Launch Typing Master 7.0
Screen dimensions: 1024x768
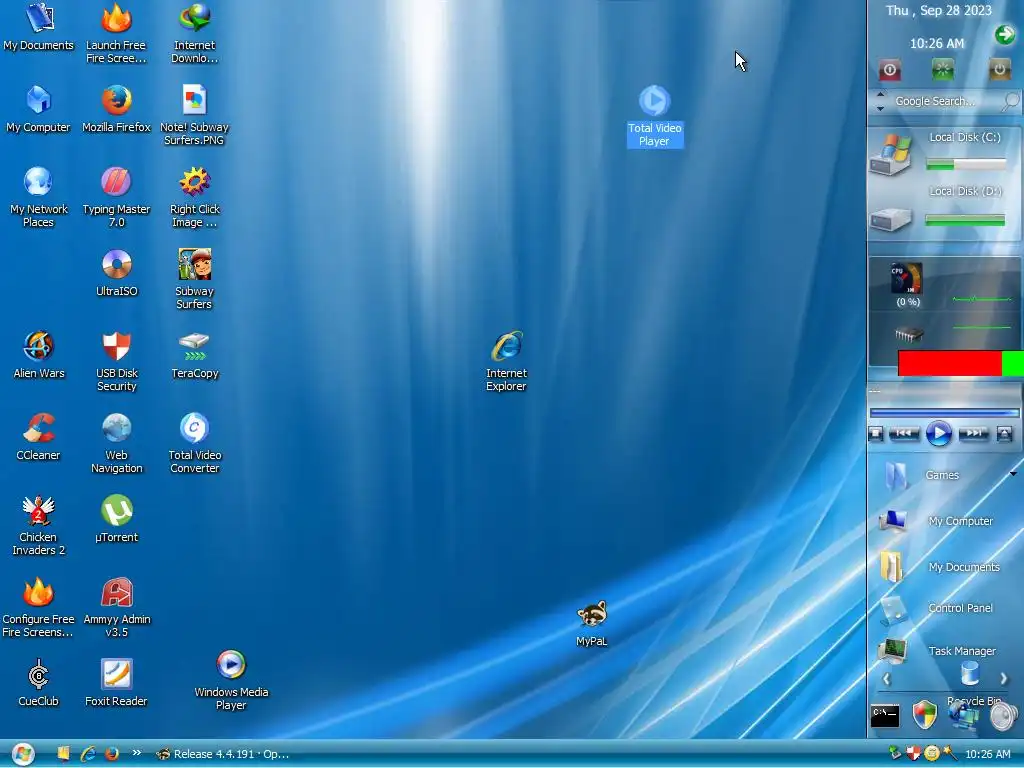pyautogui.click(x=116, y=197)
